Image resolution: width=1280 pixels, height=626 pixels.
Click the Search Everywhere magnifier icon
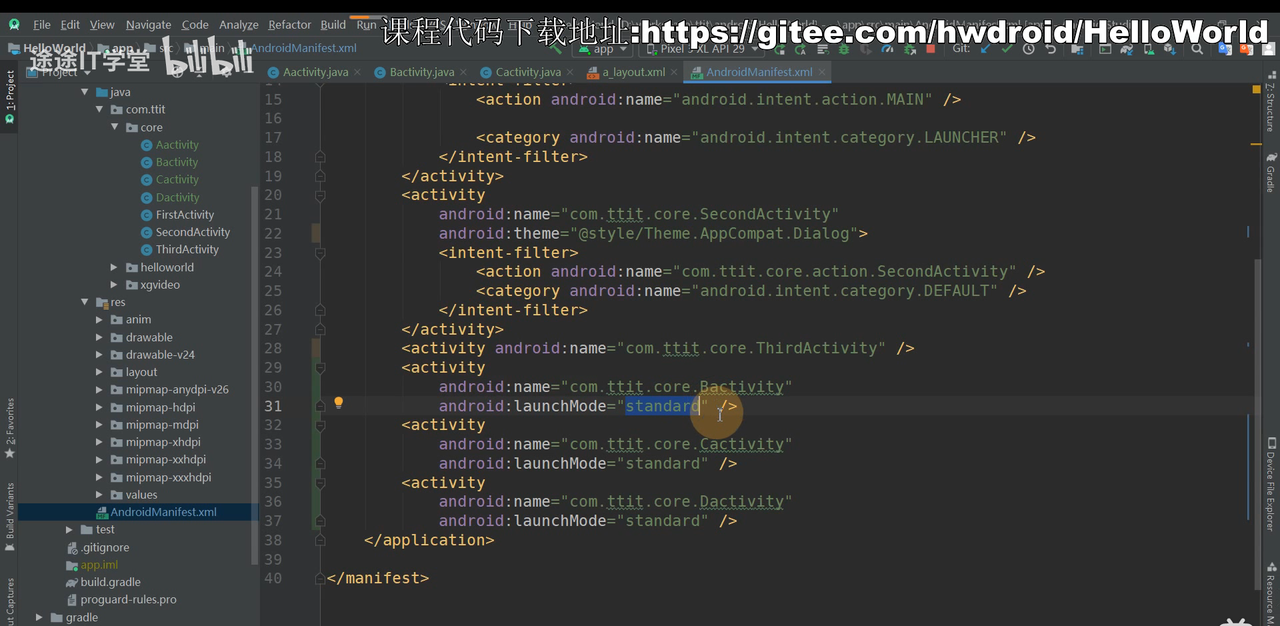click(1197, 48)
